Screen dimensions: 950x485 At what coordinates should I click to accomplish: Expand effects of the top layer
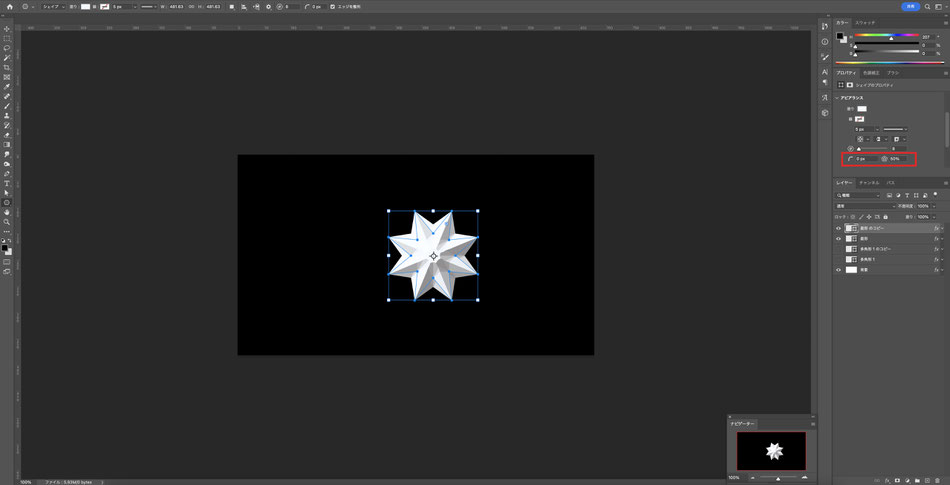[x=942, y=228]
